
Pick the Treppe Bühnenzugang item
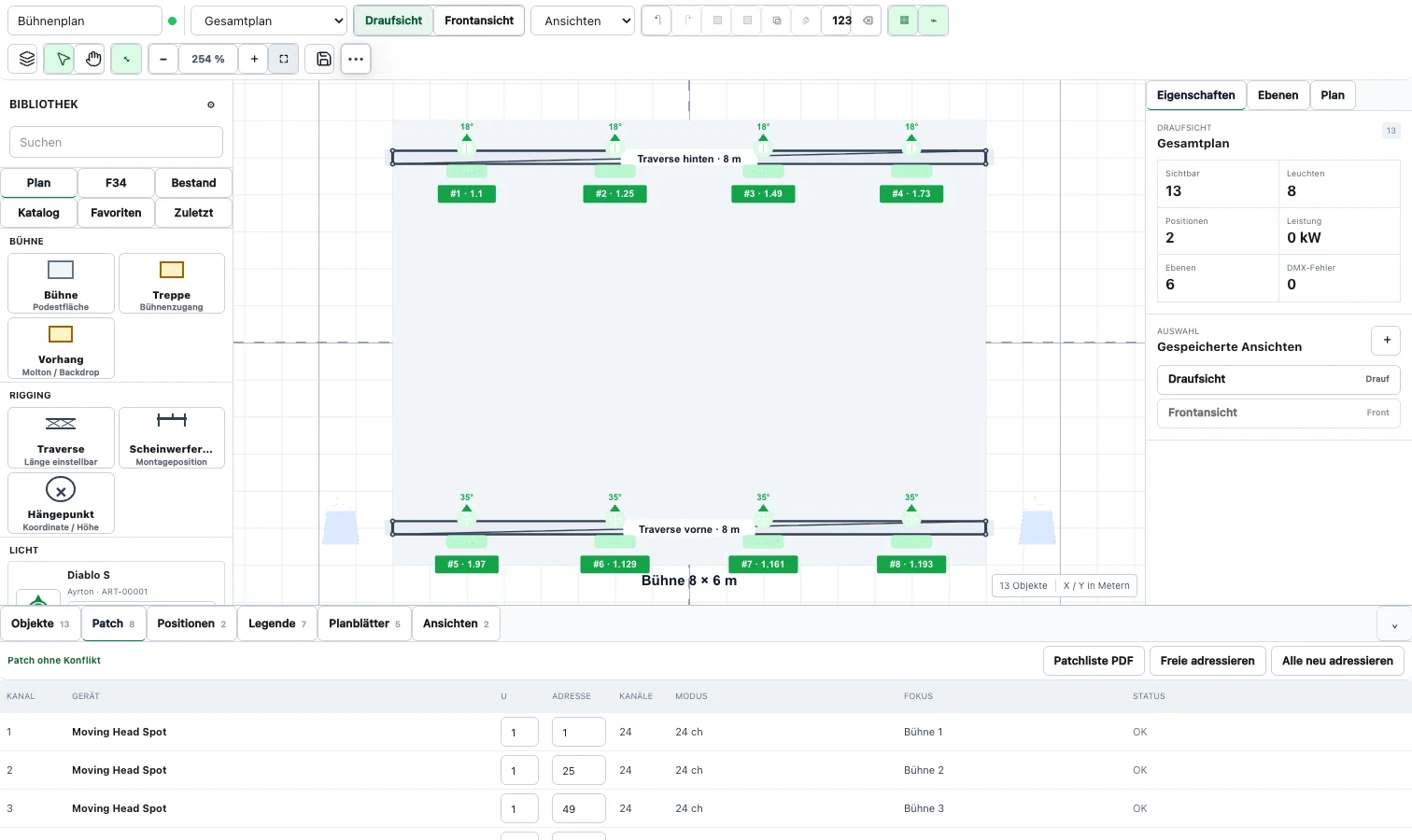click(x=172, y=284)
